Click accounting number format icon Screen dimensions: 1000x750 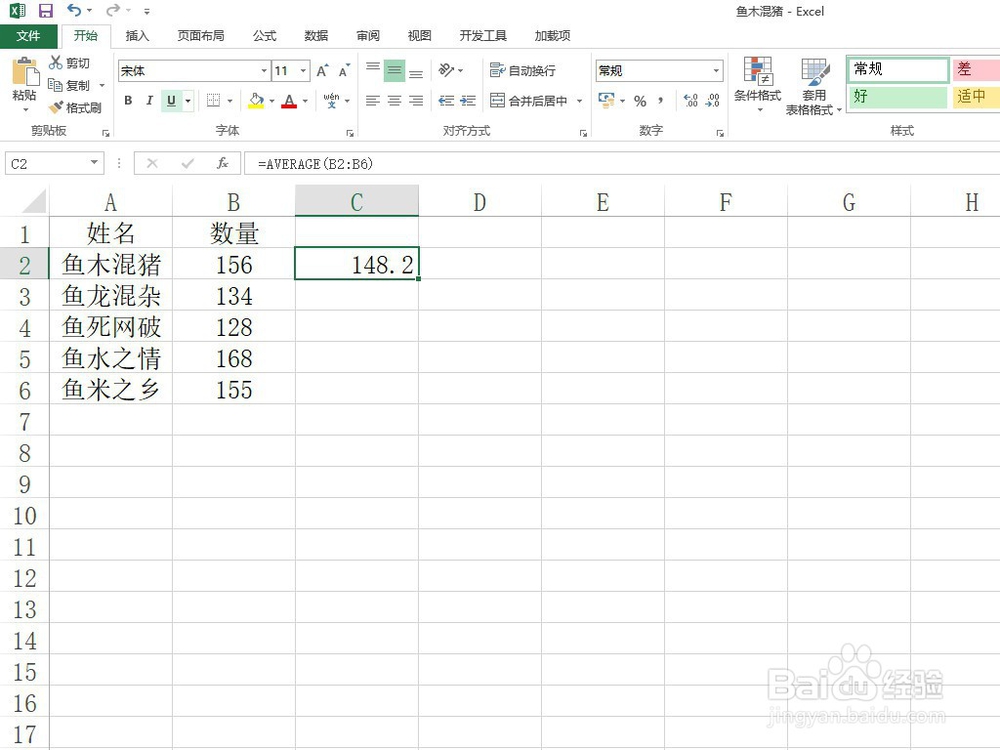606,100
